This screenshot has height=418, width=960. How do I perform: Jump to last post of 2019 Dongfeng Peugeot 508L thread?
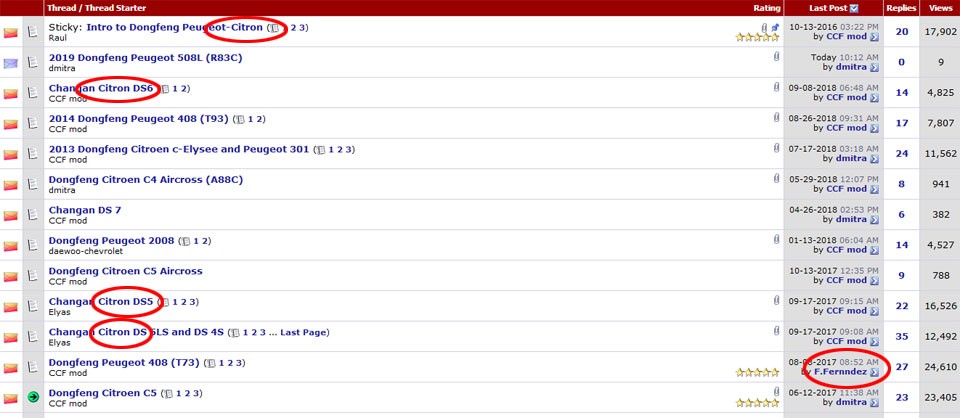click(874, 67)
